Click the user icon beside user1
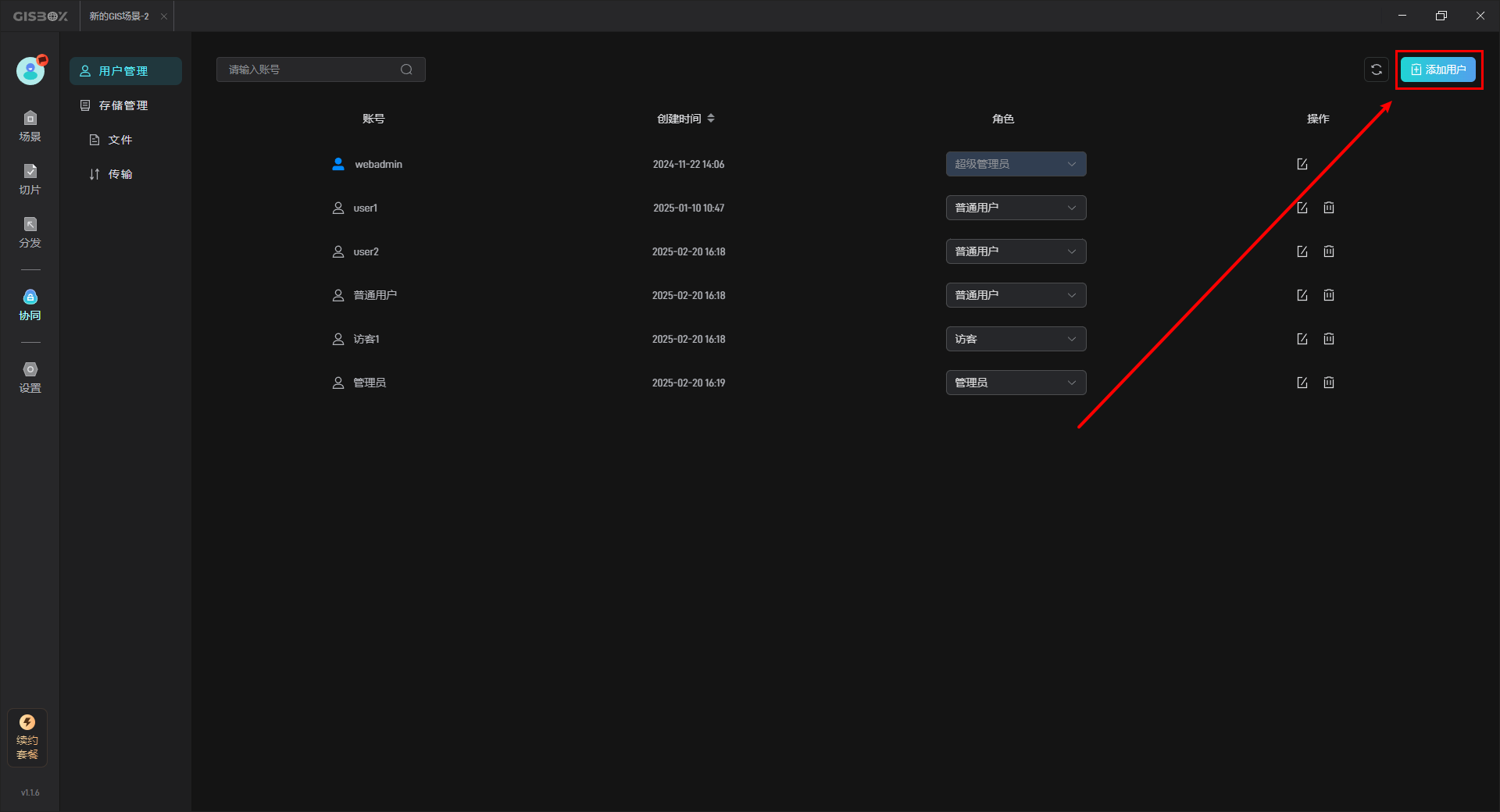This screenshot has width=1500, height=812. [x=338, y=208]
